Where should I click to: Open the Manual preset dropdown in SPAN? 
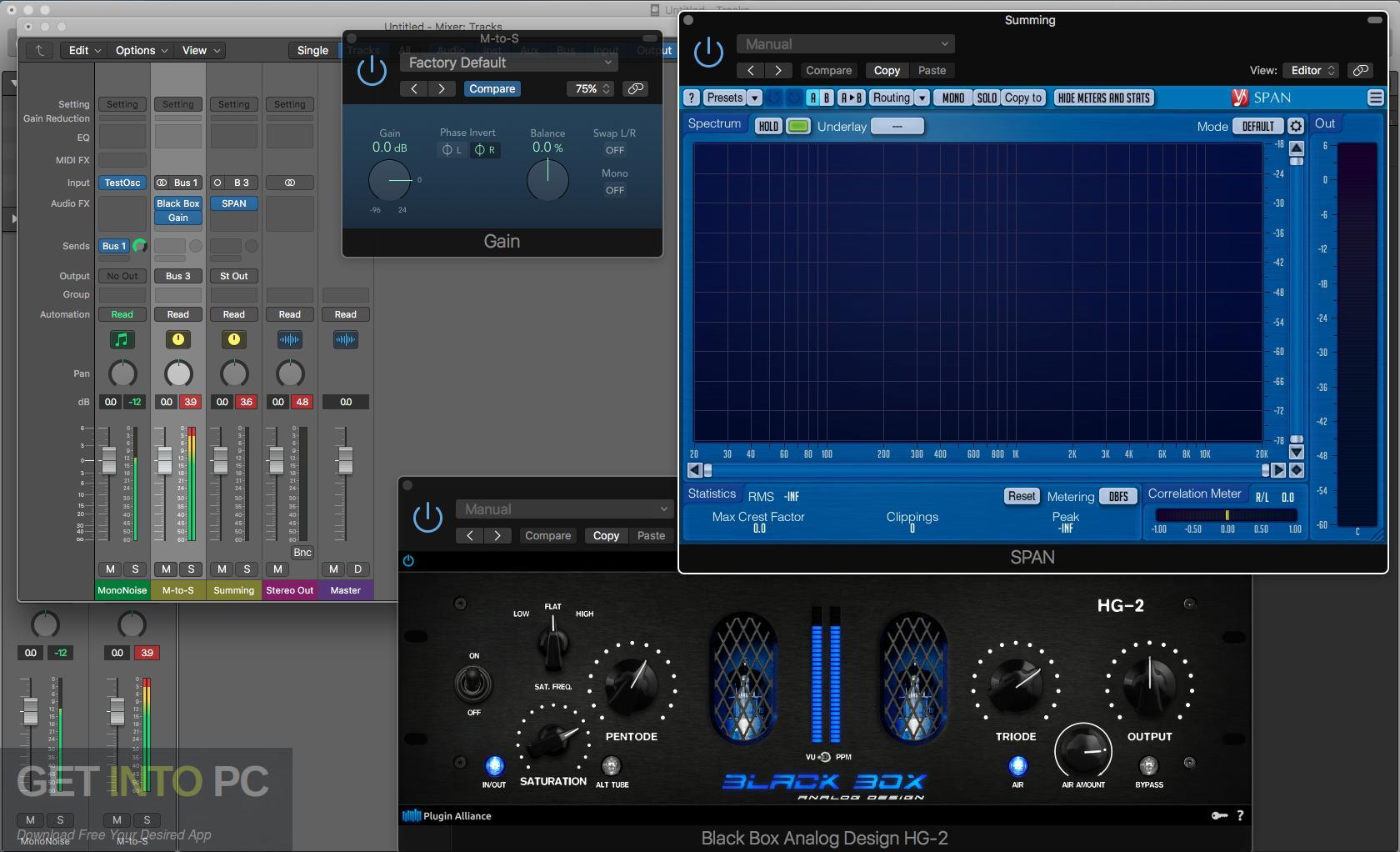coord(845,43)
